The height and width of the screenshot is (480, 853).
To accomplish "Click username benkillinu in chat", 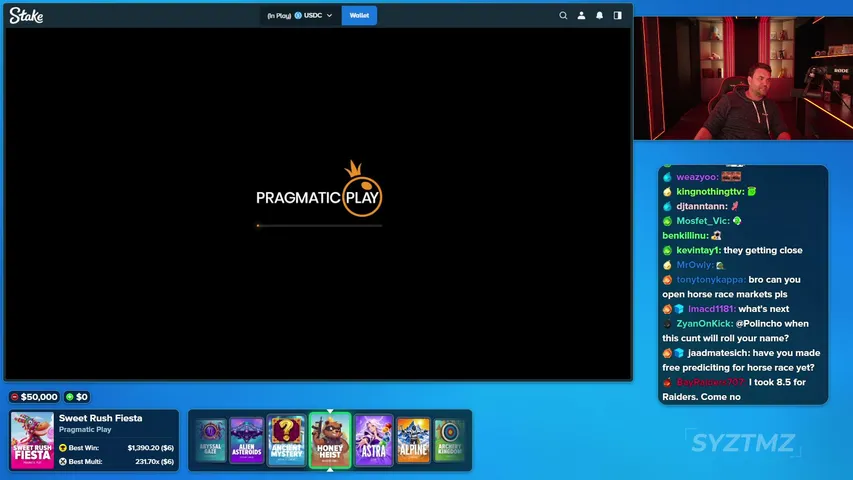I will click(x=685, y=236).
